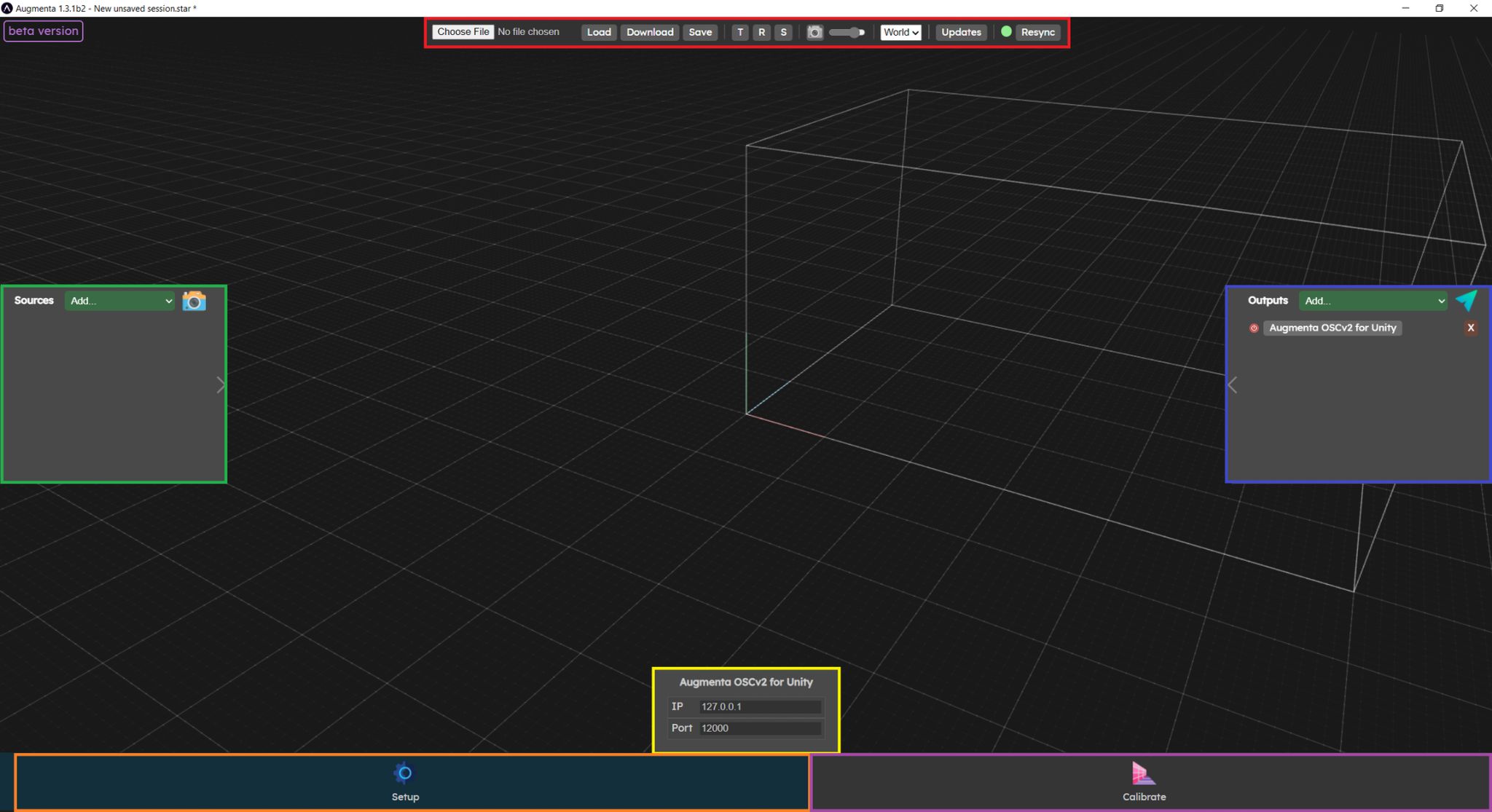
Task: Collapse the Sources panel with its chevron
Action: [221, 385]
